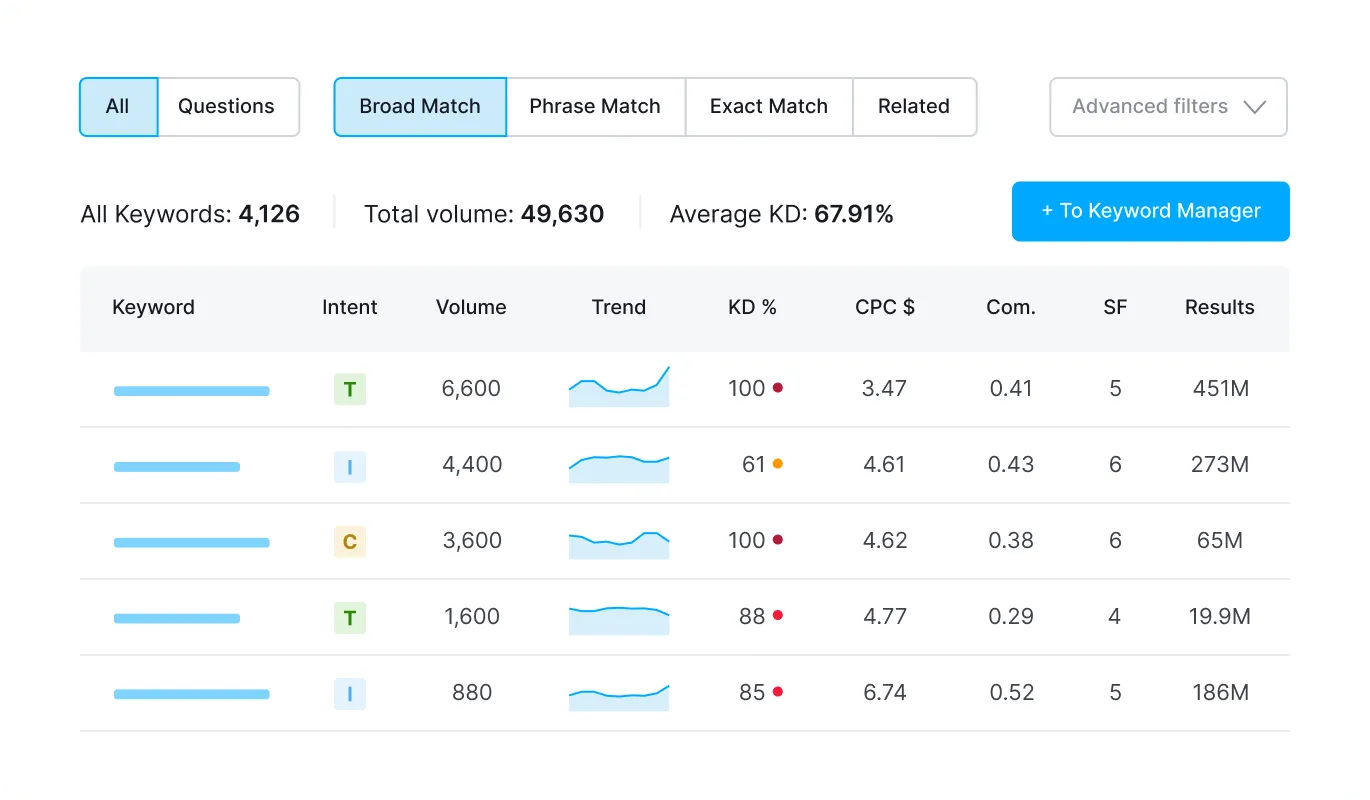Open the first keyword link in the table

(x=191, y=391)
